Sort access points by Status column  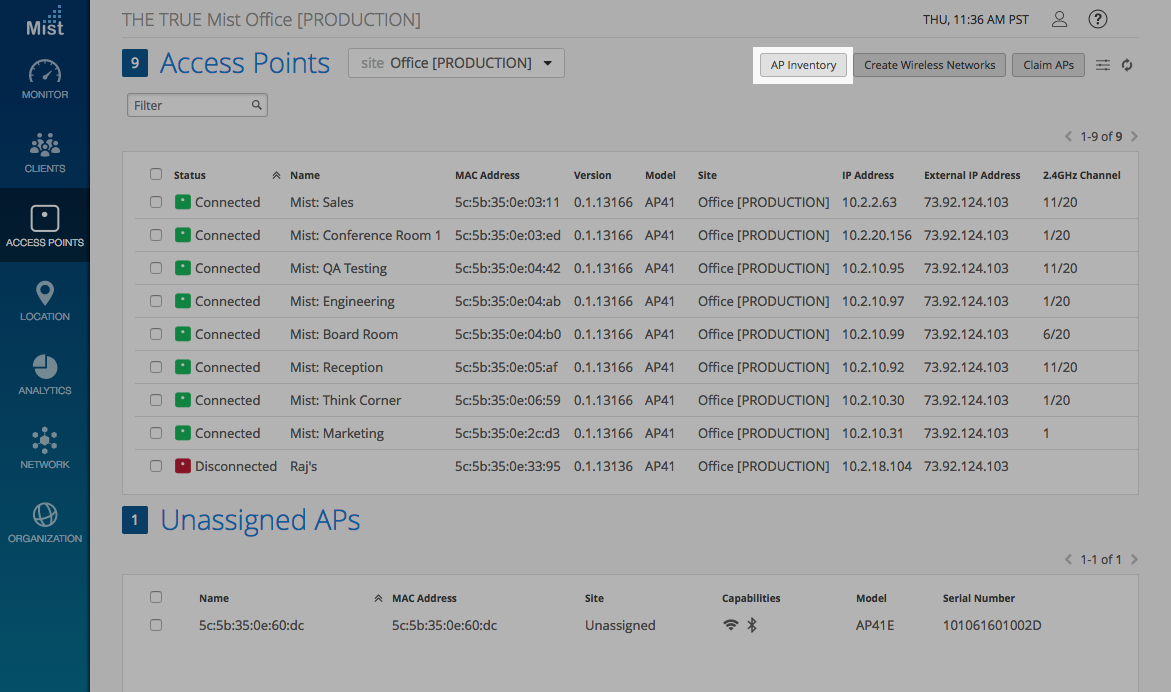coord(190,175)
